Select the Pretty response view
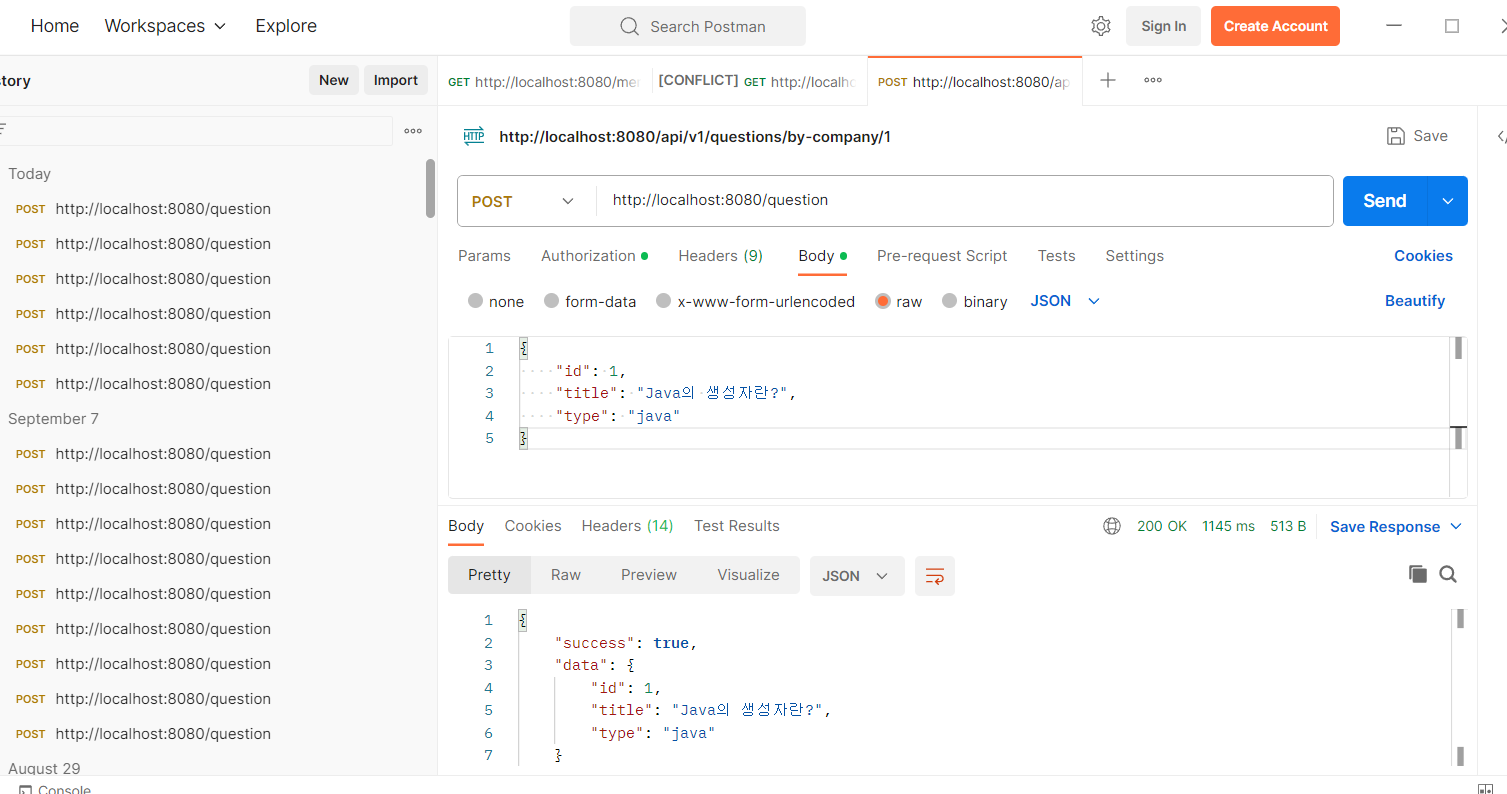This screenshot has height=794, width=1507. coord(489,575)
